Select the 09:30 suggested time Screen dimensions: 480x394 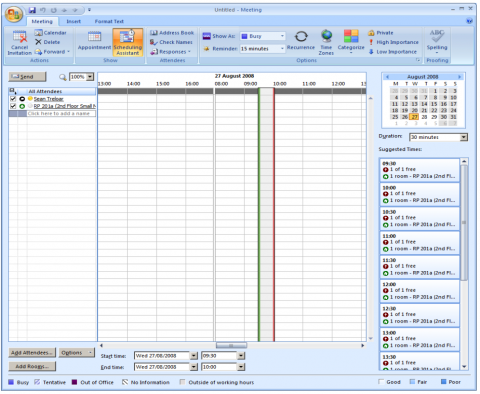point(420,170)
